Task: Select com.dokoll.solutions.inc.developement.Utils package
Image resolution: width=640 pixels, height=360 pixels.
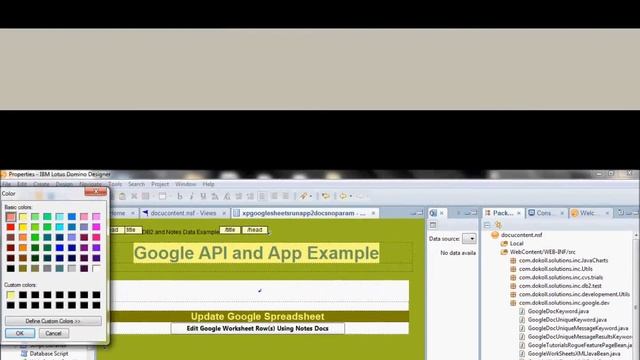Action: click(574, 294)
